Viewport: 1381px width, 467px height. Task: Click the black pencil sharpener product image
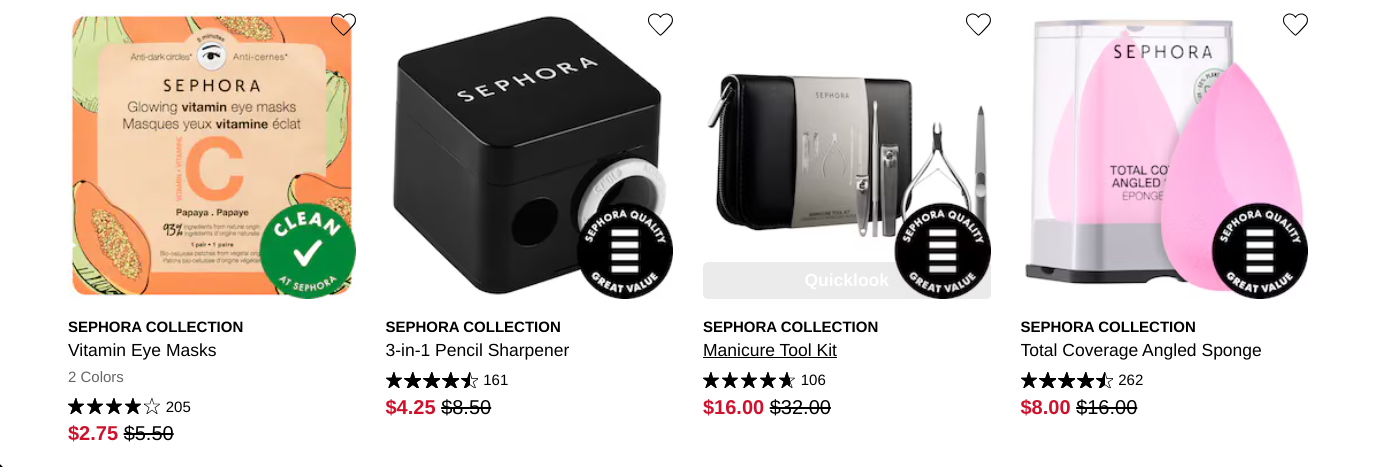click(x=529, y=155)
